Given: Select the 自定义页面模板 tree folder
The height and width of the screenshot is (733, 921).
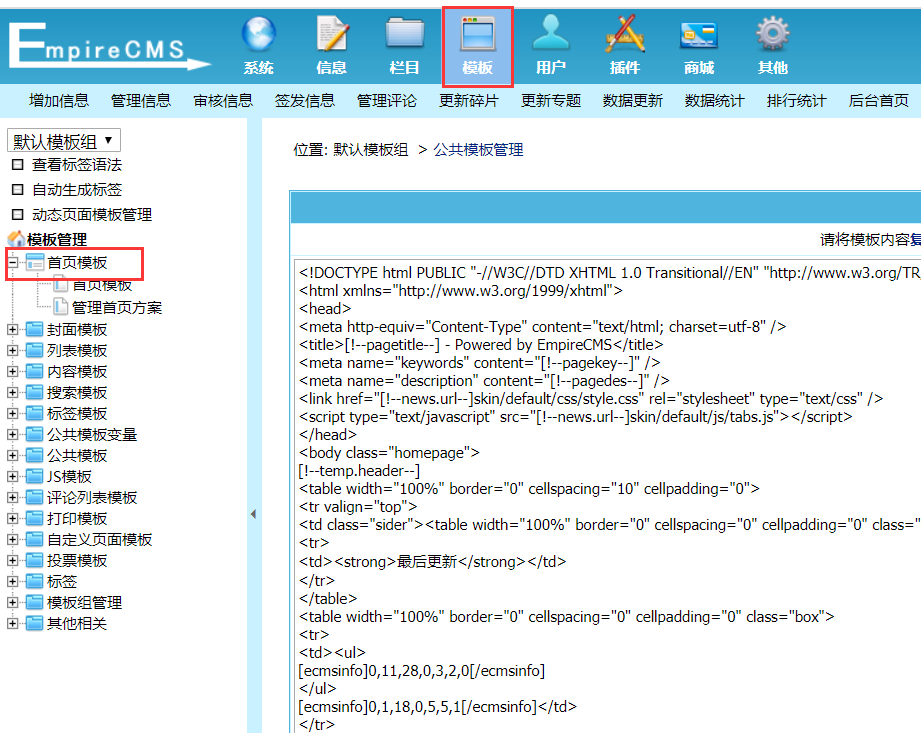Looking at the screenshot, I should point(100,540).
